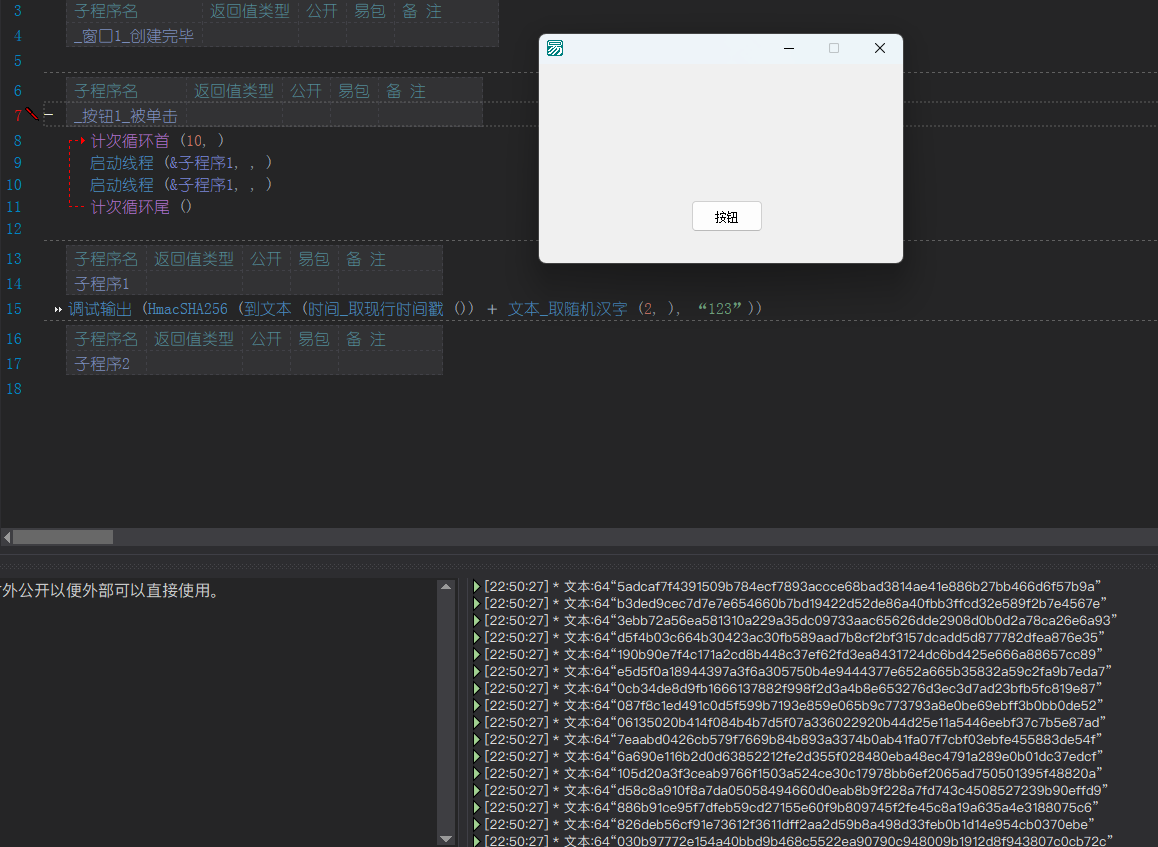Click the 公开 cell in the _按钮1_被单击 row
Viewport: 1158px width, 847px height.
coord(305,116)
